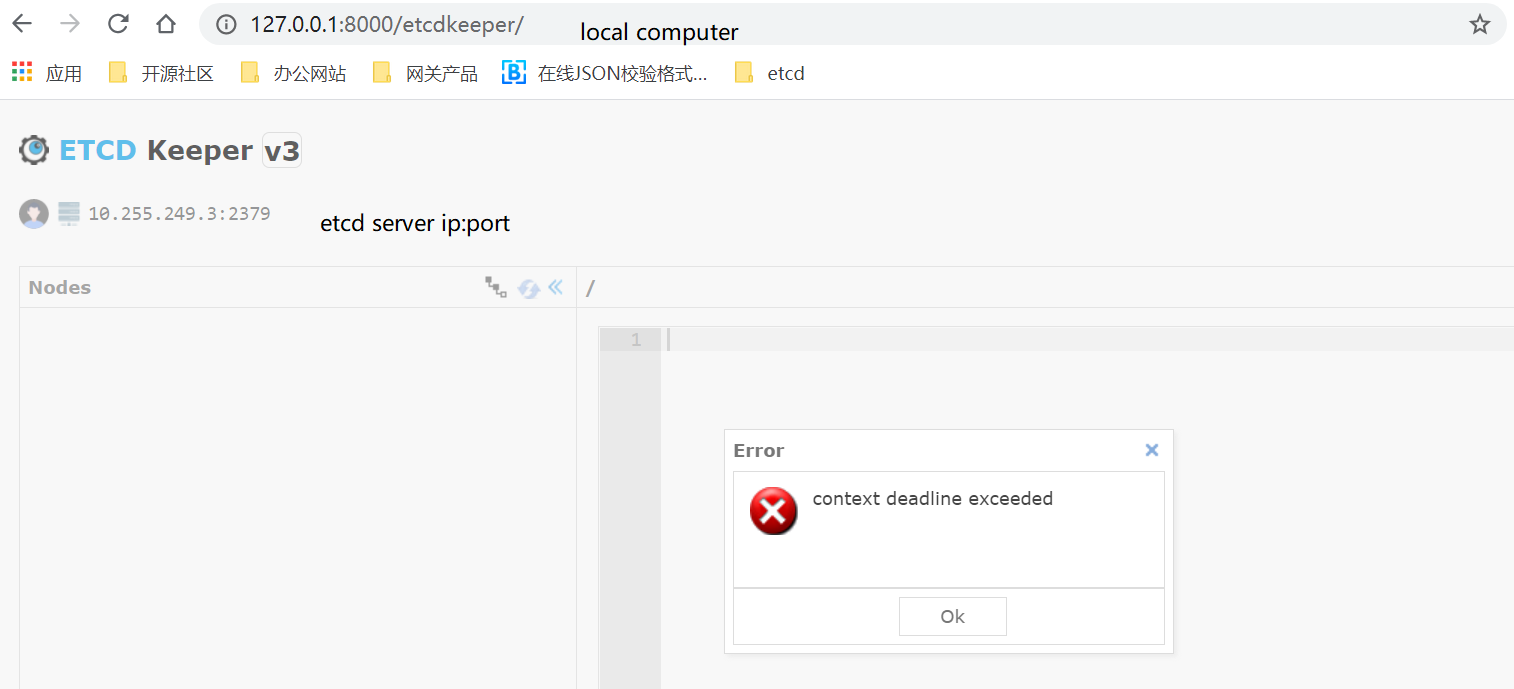Viewport: 1514px width, 689px height.
Task: Close the Error dialog with the X
Action: click(1152, 450)
